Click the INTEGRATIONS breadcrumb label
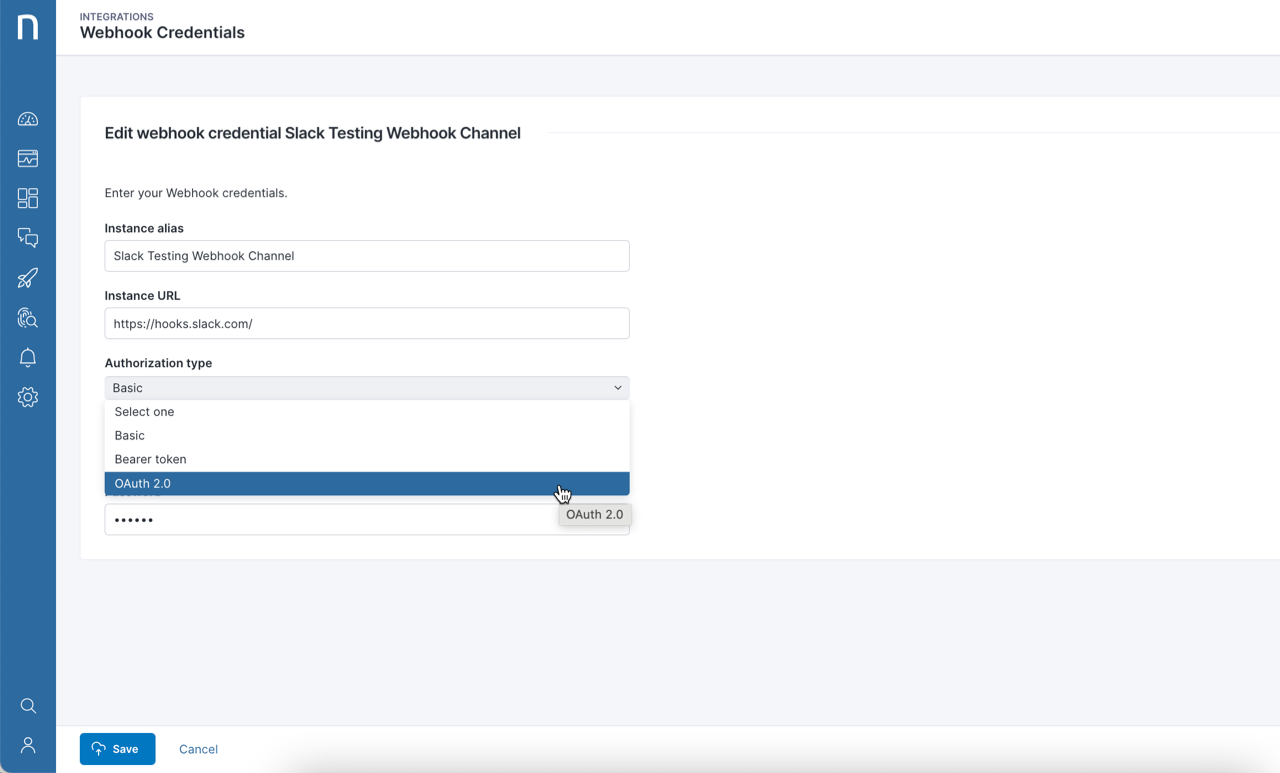 point(116,16)
